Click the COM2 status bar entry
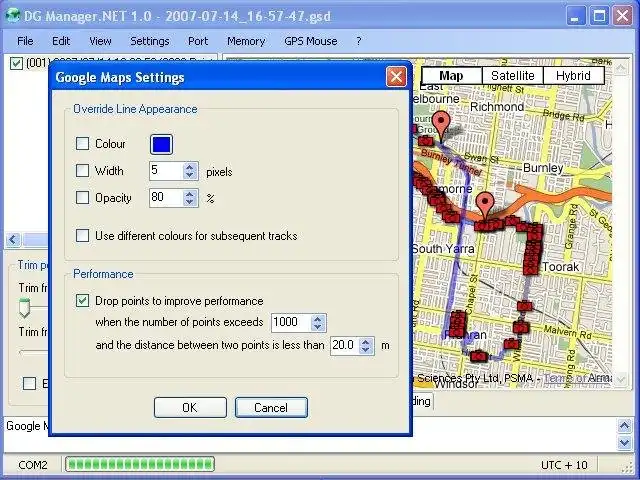The width and height of the screenshot is (640, 480). [33, 465]
